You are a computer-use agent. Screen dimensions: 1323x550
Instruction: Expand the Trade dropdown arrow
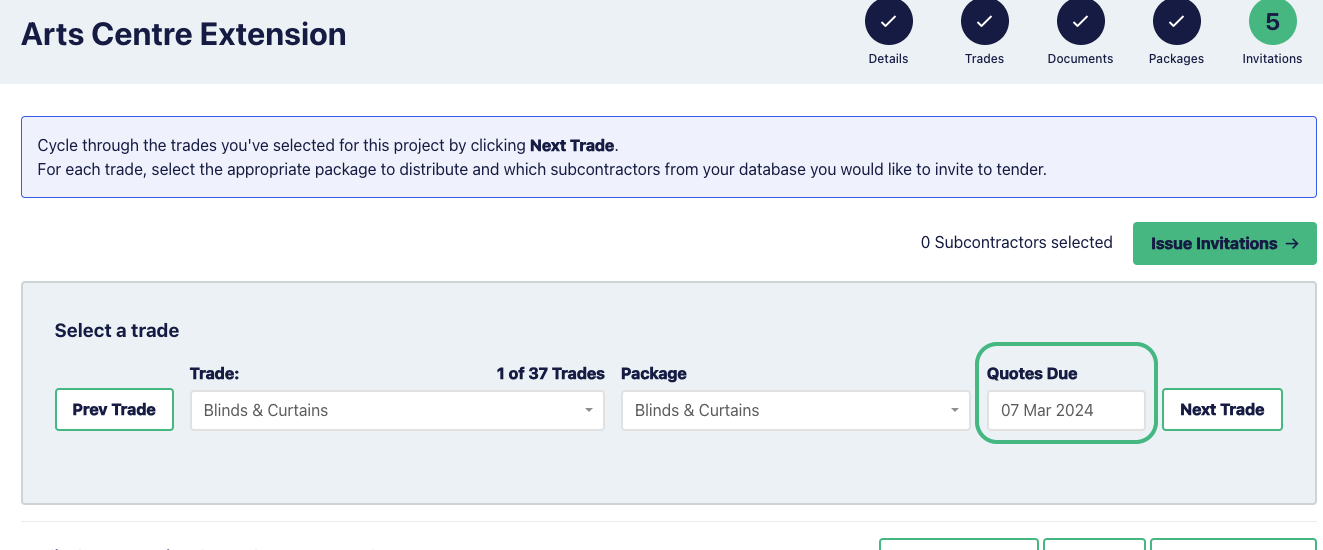point(589,410)
